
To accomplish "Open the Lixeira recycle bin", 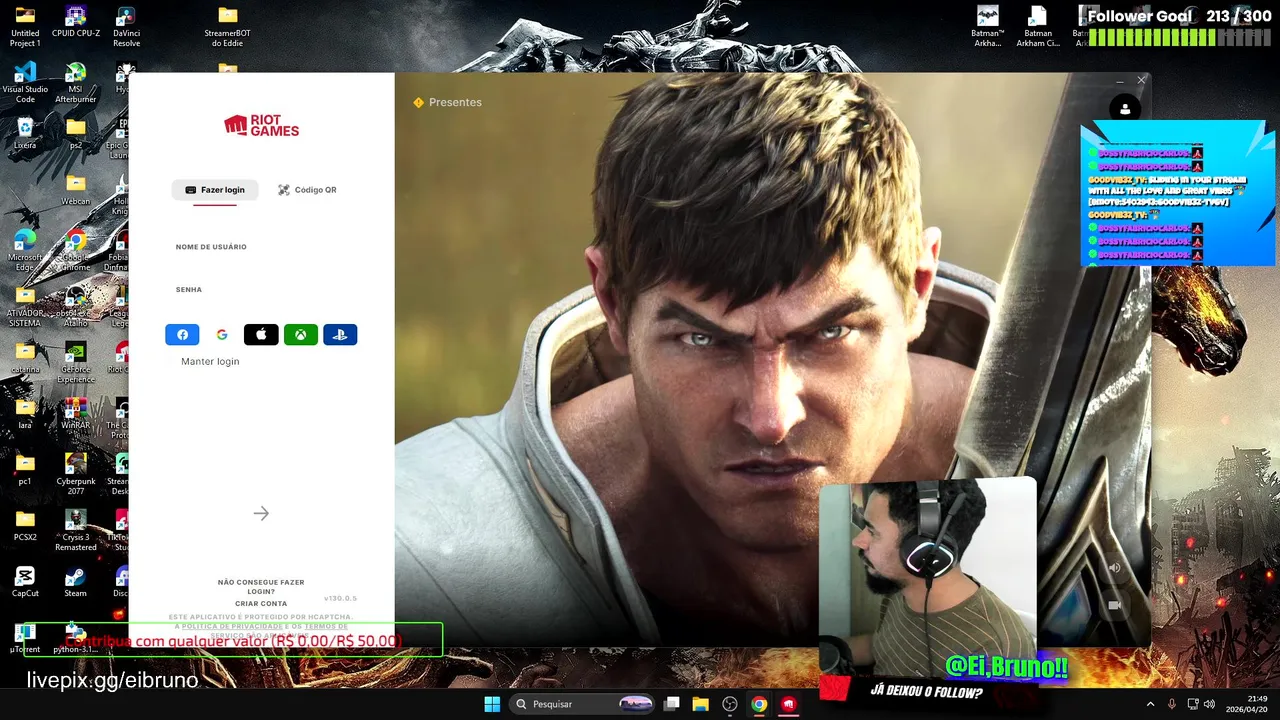I will 25,134.
